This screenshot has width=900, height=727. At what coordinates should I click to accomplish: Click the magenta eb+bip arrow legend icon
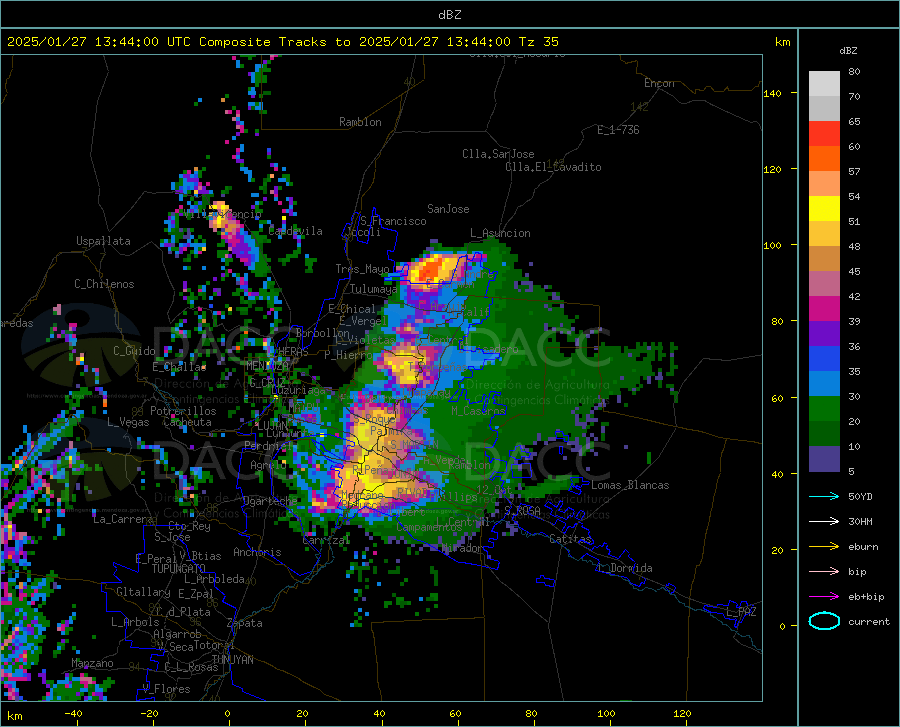824,597
